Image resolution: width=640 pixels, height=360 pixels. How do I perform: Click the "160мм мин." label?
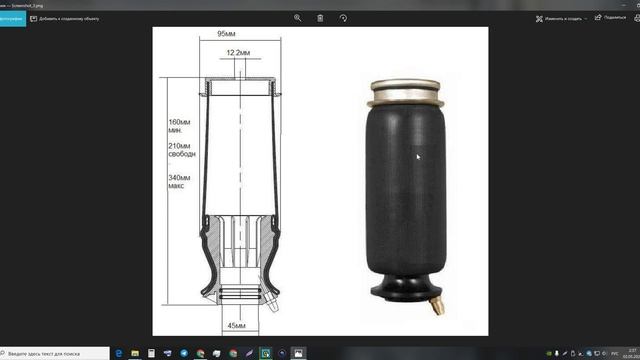(179, 126)
